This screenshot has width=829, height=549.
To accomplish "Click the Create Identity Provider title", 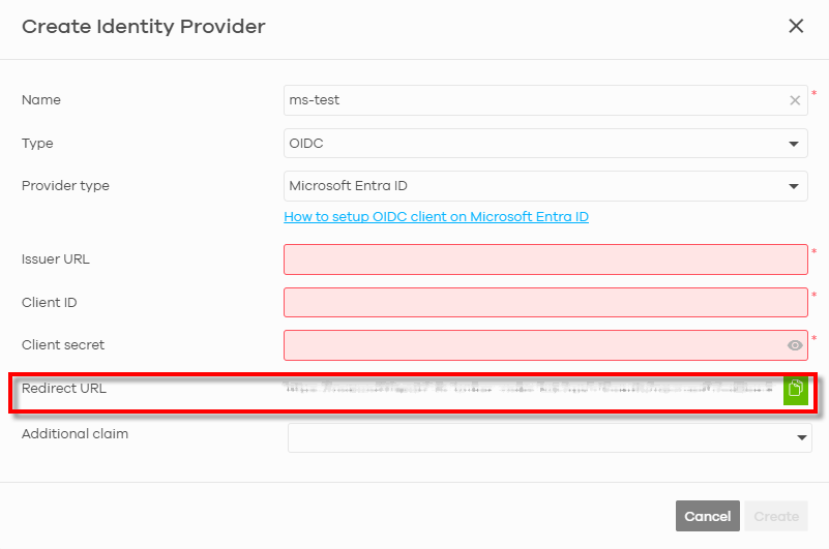I will coord(143,26).
